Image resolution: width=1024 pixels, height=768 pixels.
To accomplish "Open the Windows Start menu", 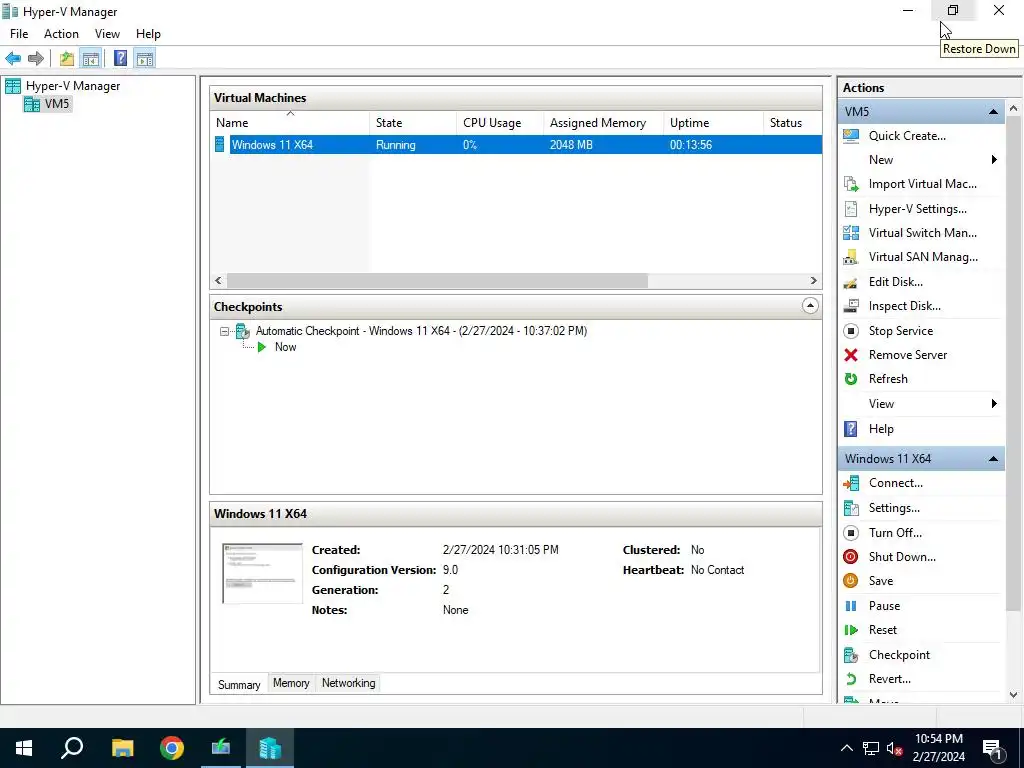I will point(24,748).
